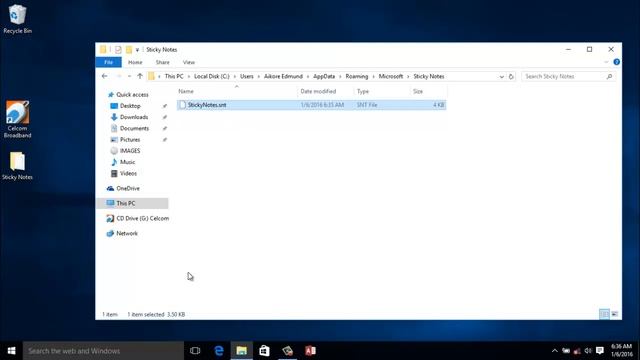640x360 pixels.
Task: Click AppData in the address path
Action: click(324, 76)
